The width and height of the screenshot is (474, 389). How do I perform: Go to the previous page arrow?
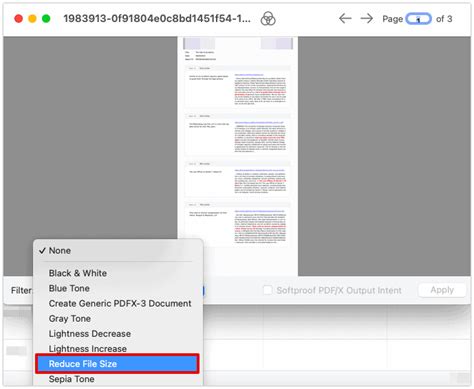345,18
